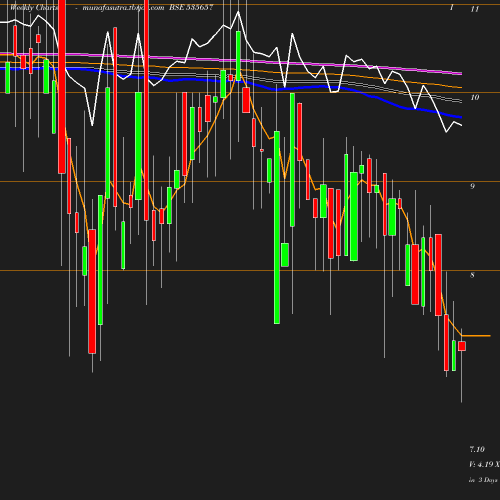The height and width of the screenshot is (500, 500).
Task: Click the 'BSE 535657' symbol label
Action: 191,8
